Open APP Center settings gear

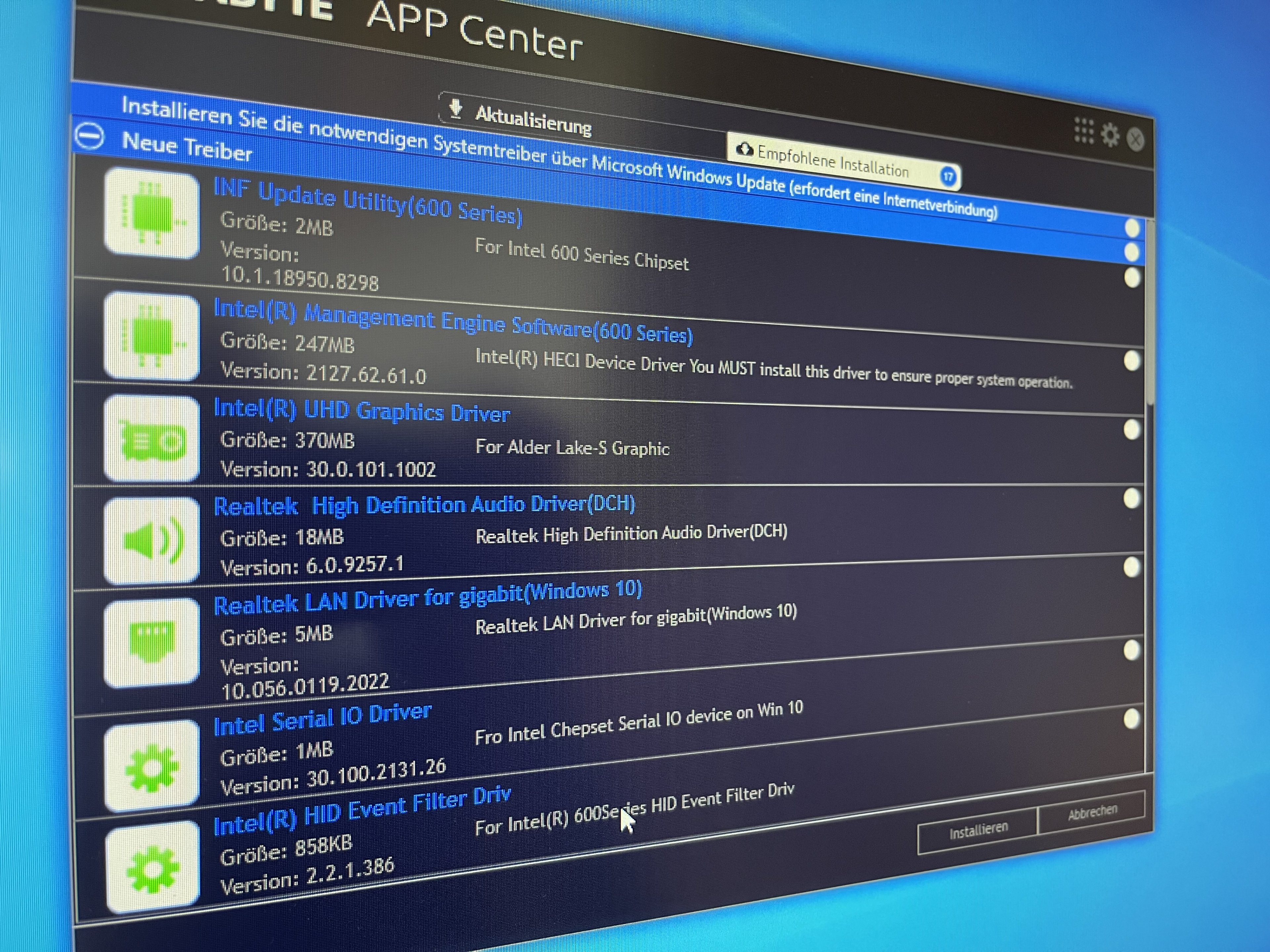(x=1110, y=136)
